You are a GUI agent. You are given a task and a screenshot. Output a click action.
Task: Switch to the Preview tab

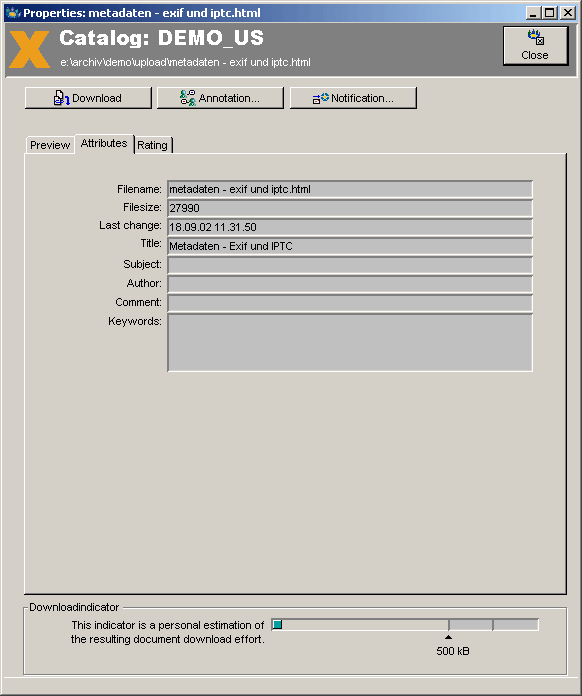(x=50, y=145)
